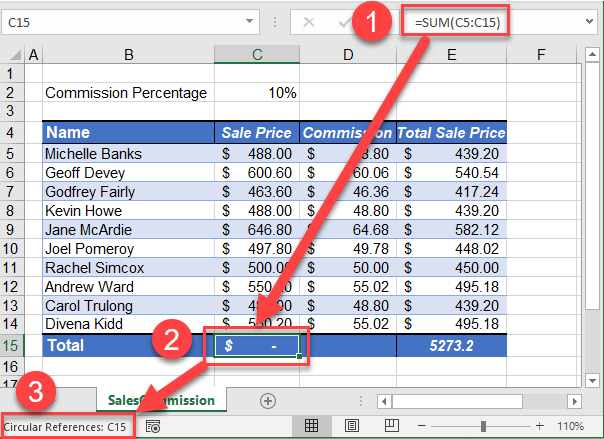Open the Name Box dropdown arrow

pyautogui.click(x=250, y=21)
